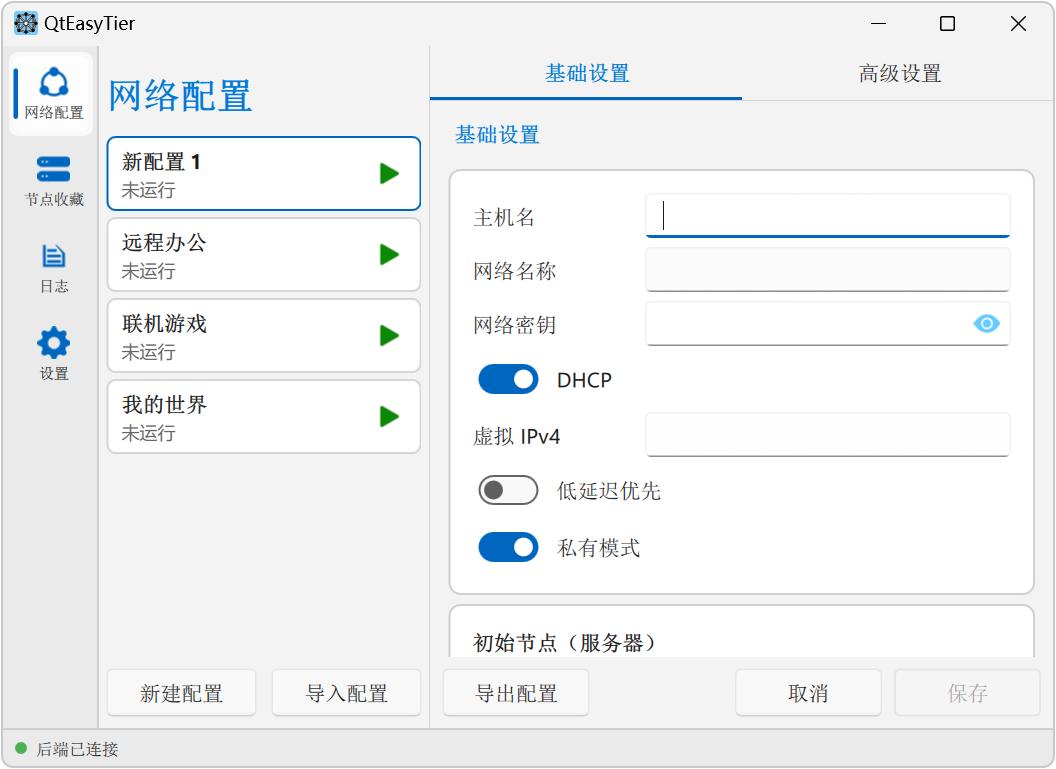Click the 导入配置 button
The width and height of the screenshot is (1056, 769).
click(346, 693)
